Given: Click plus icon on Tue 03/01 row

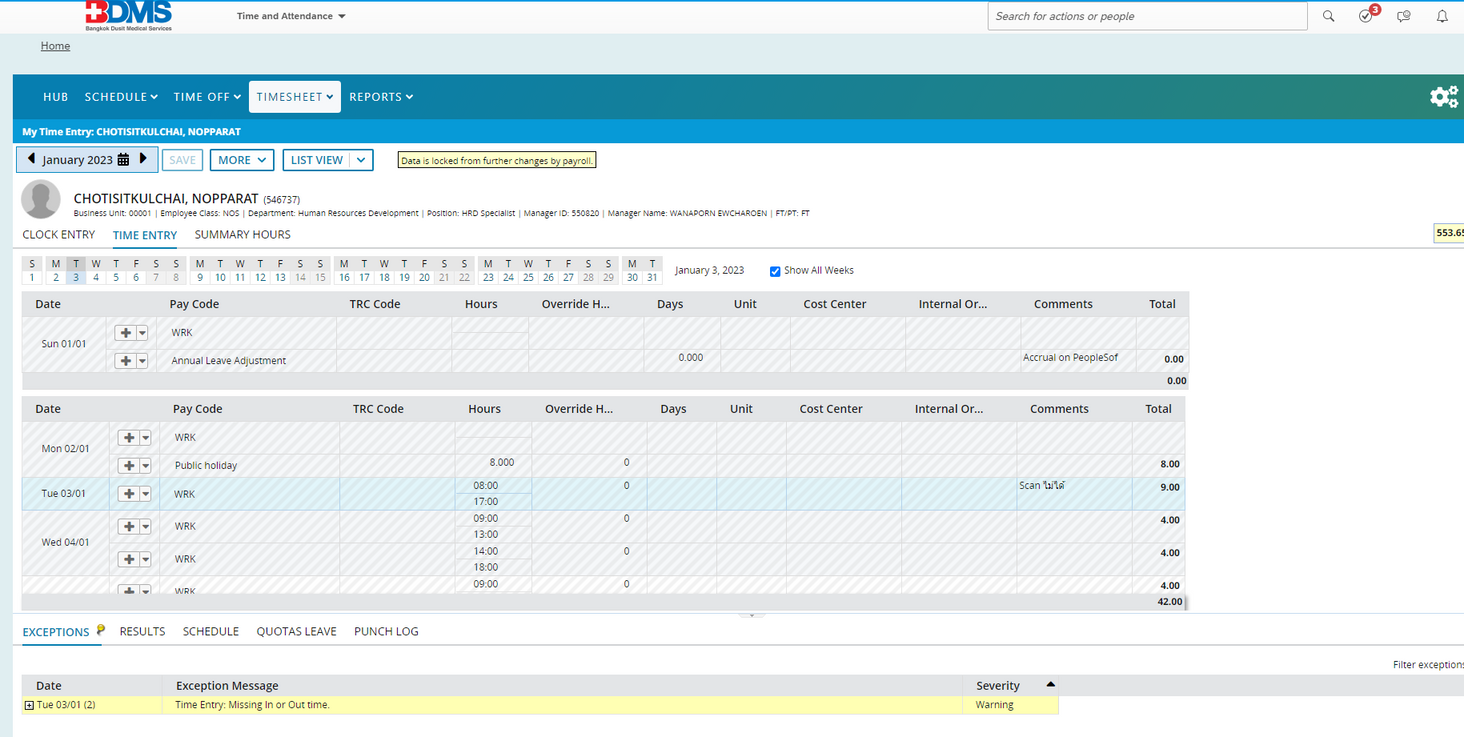Looking at the screenshot, I should tap(127, 494).
